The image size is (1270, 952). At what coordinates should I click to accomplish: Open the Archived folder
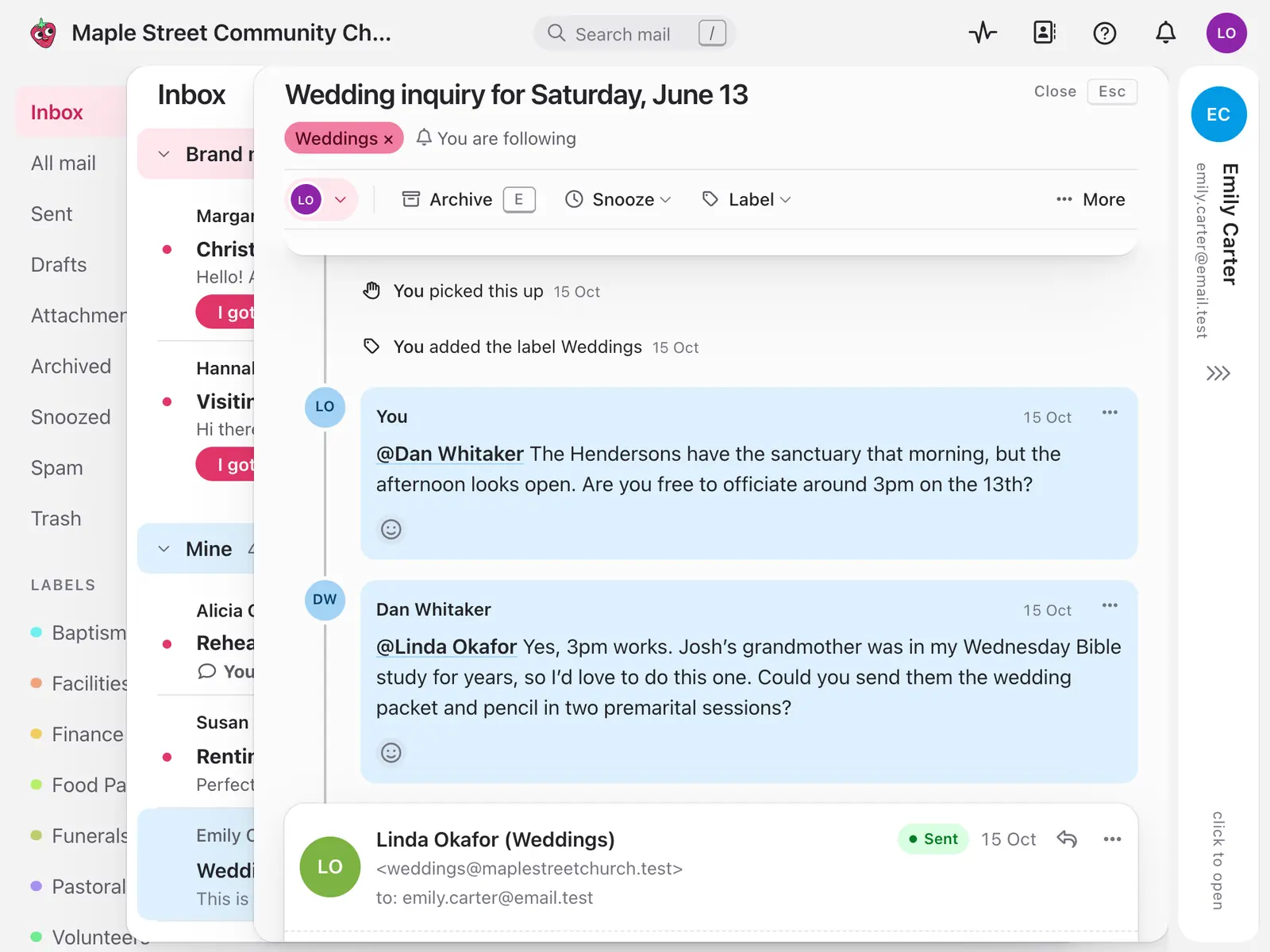[71, 367]
